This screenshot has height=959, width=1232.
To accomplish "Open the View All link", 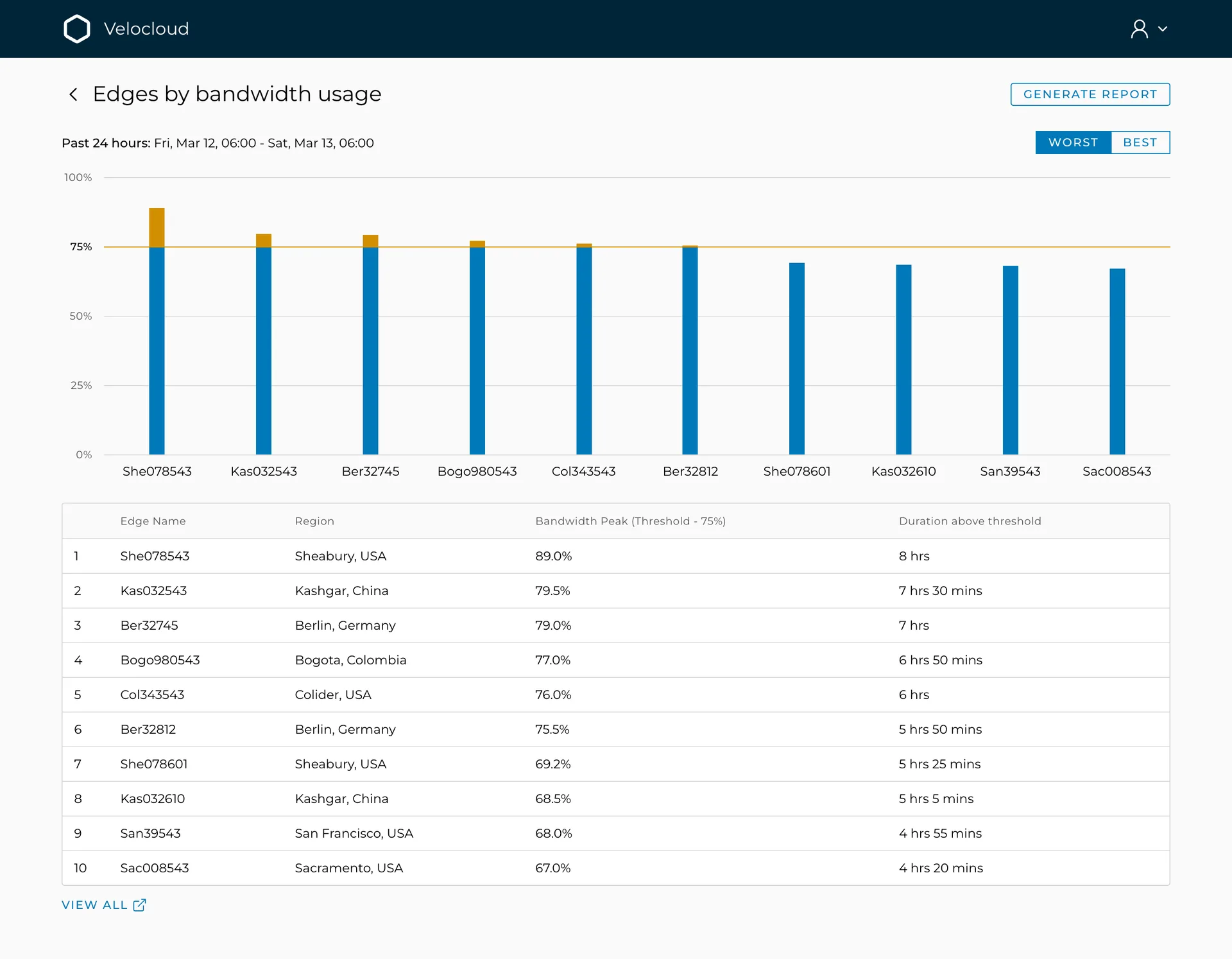I will click(94, 904).
